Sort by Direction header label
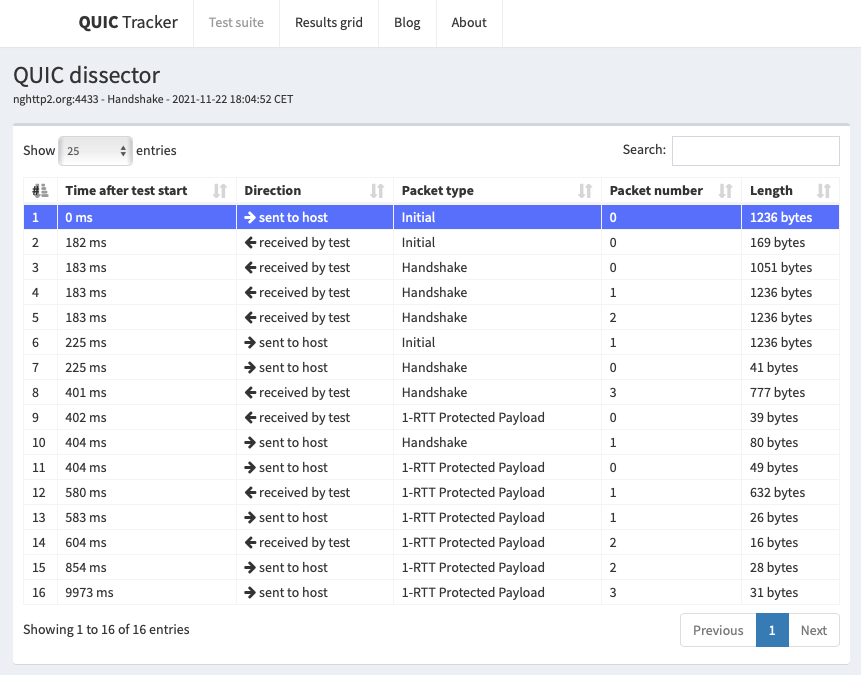This screenshot has width=861, height=675. (273, 191)
